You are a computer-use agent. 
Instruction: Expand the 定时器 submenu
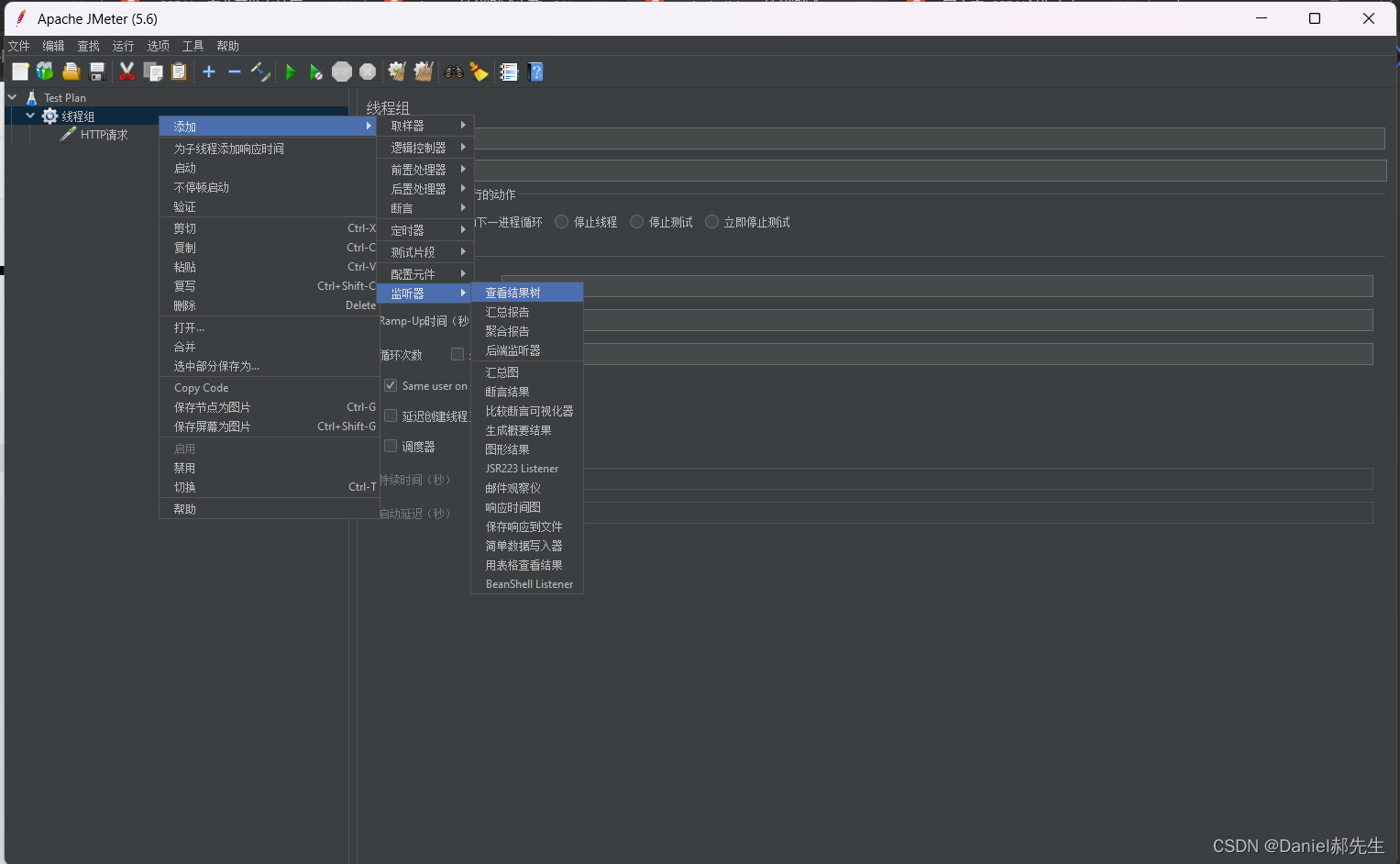pos(425,230)
